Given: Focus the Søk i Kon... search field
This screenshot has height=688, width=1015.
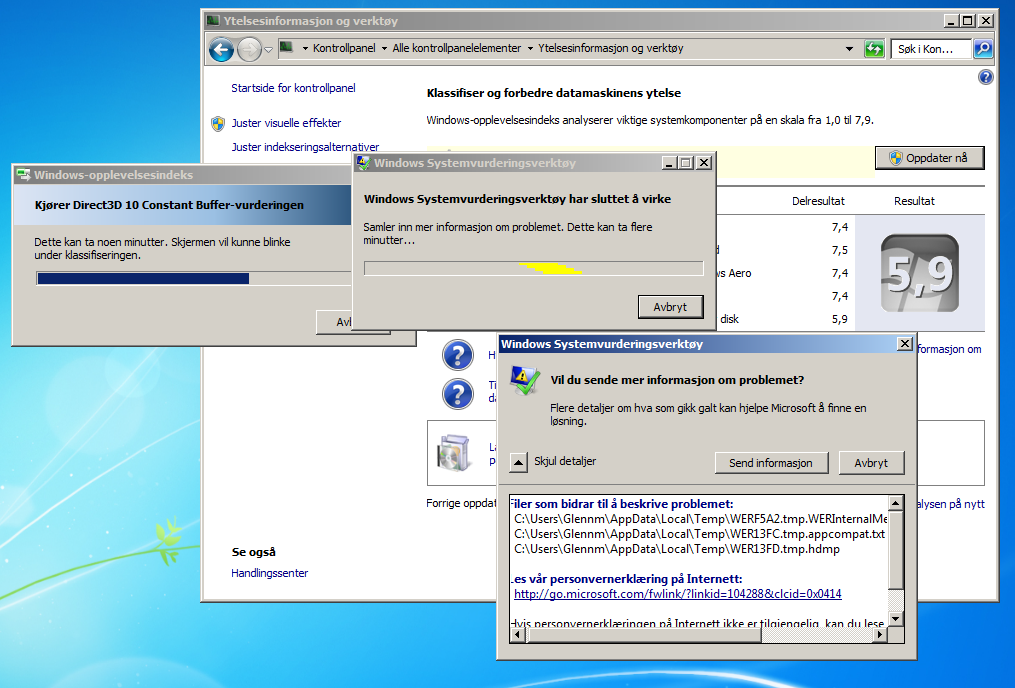Looking at the screenshot, I should 930,49.
